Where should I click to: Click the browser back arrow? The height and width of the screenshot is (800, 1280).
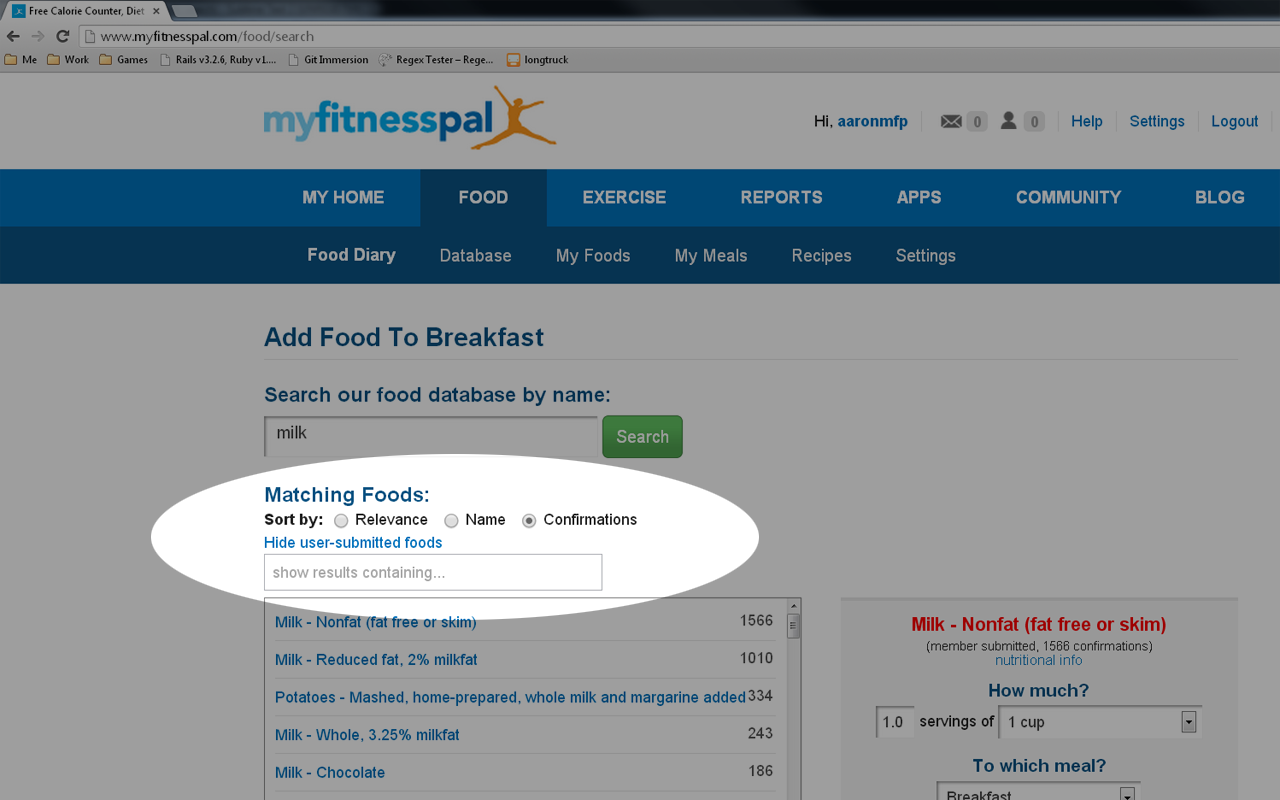tap(13, 36)
